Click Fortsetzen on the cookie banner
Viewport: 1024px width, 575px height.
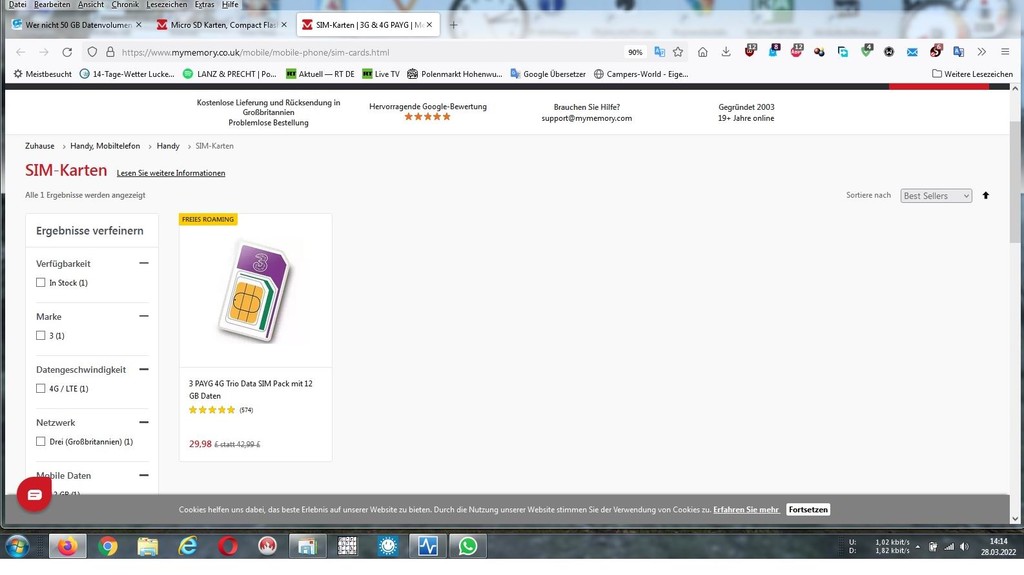point(808,510)
